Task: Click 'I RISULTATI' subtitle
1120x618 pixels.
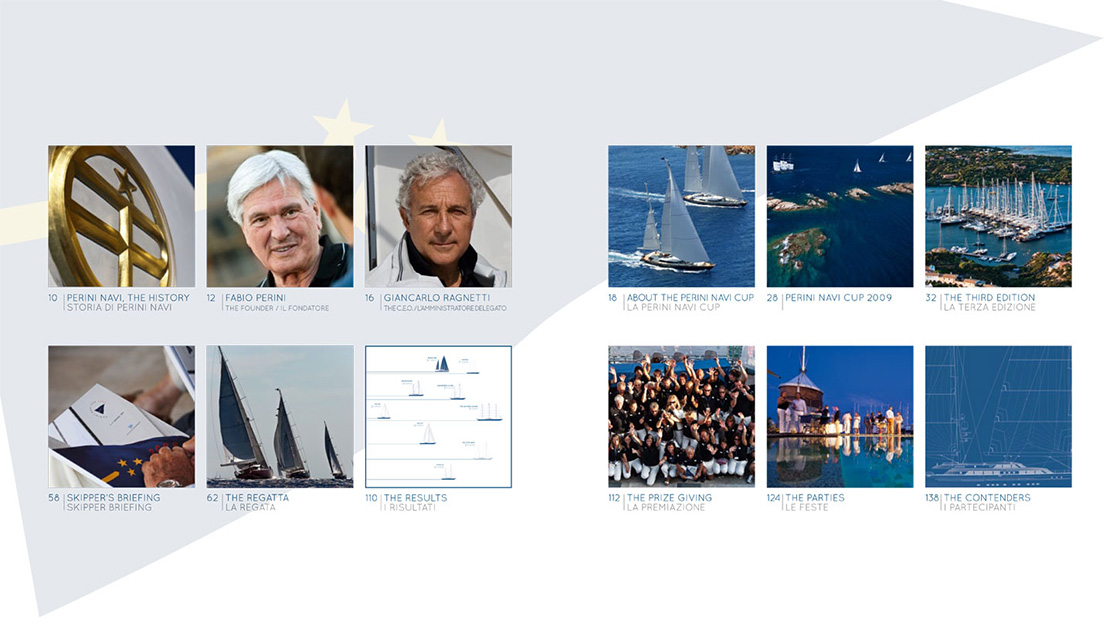Action: 410,507
